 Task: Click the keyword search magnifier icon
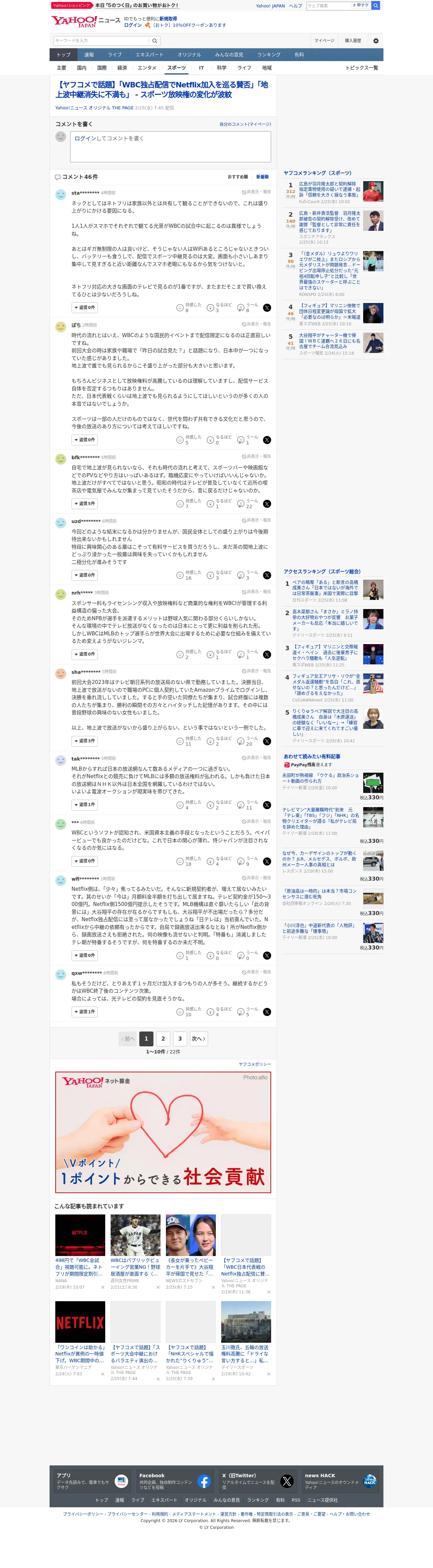(x=154, y=41)
